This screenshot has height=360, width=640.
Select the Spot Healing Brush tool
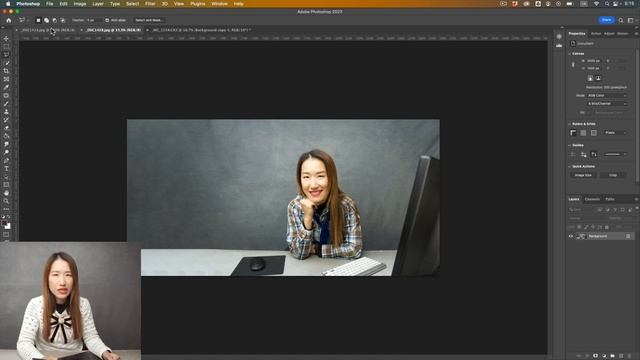pos(6,96)
